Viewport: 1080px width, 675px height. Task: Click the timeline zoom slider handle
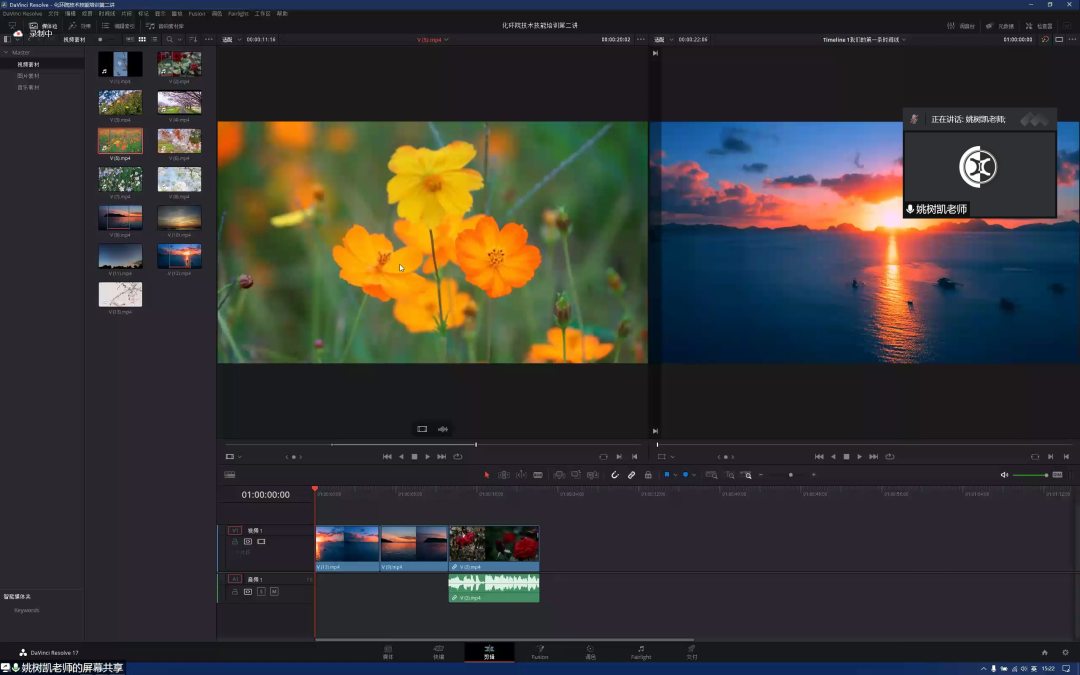pos(791,475)
